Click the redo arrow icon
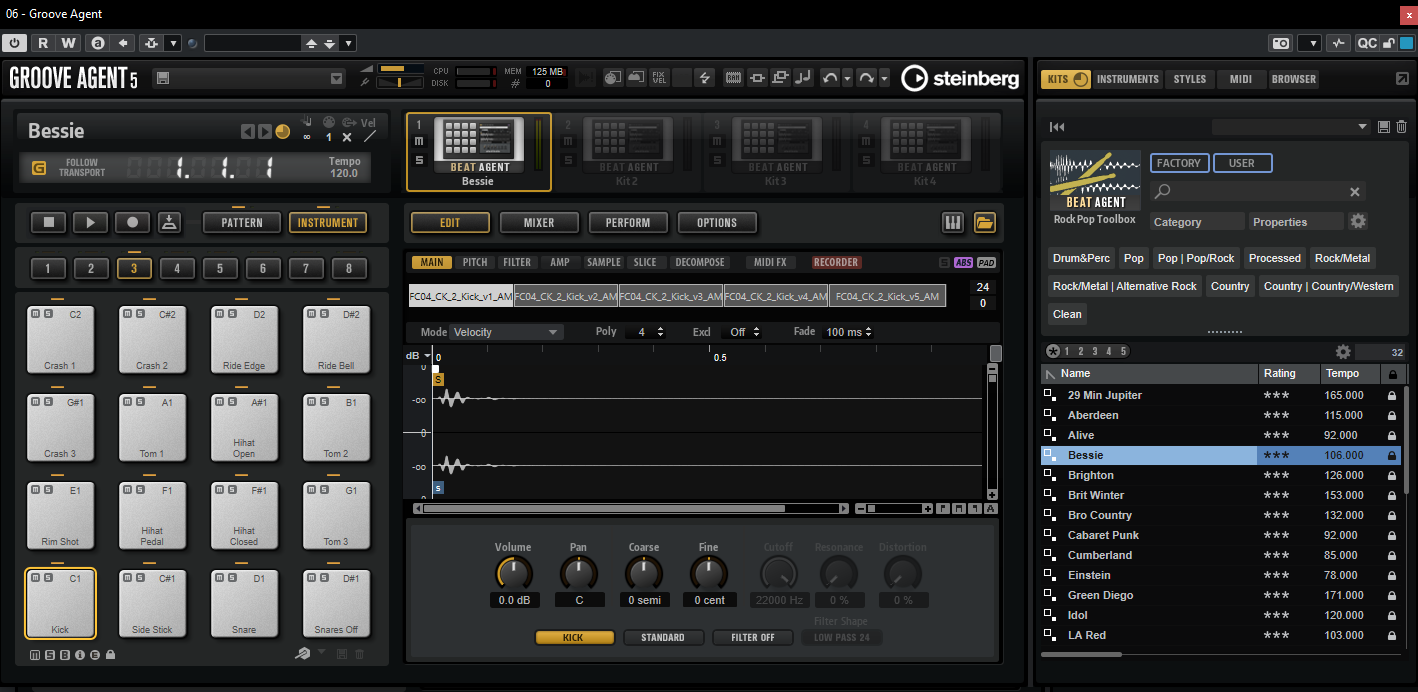The height and width of the screenshot is (692, 1418). pos(866,78)
